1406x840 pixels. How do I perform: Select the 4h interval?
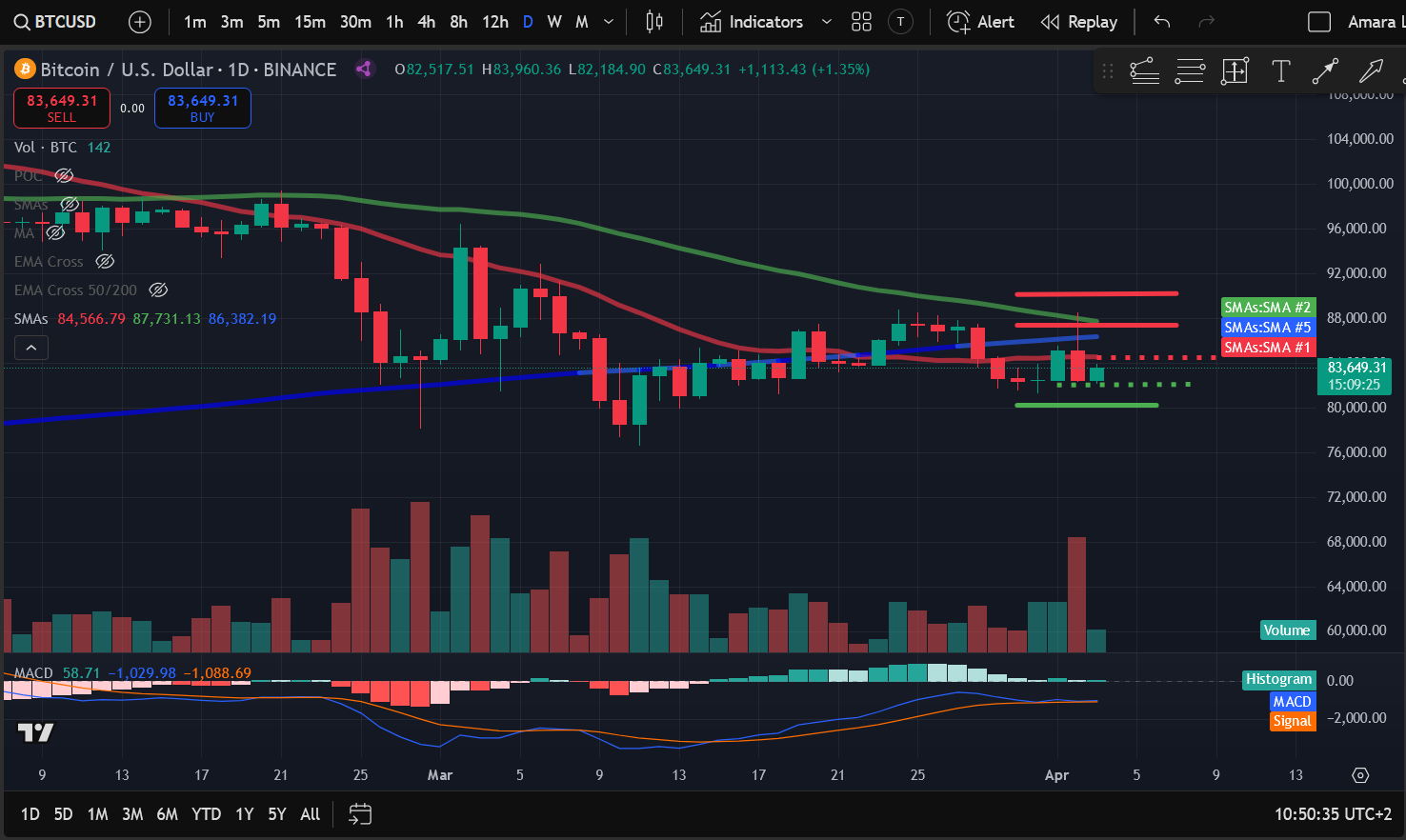point(427,22)
